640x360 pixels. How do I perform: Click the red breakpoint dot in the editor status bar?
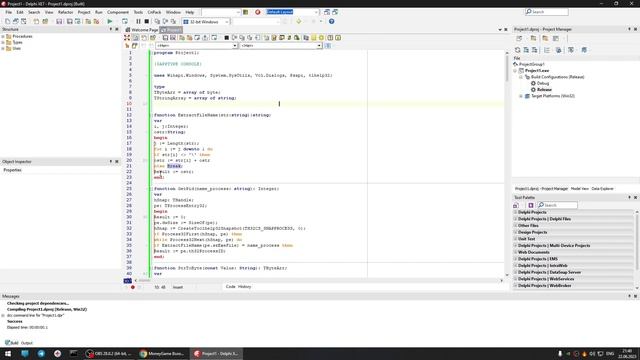[x=133, y=287]
